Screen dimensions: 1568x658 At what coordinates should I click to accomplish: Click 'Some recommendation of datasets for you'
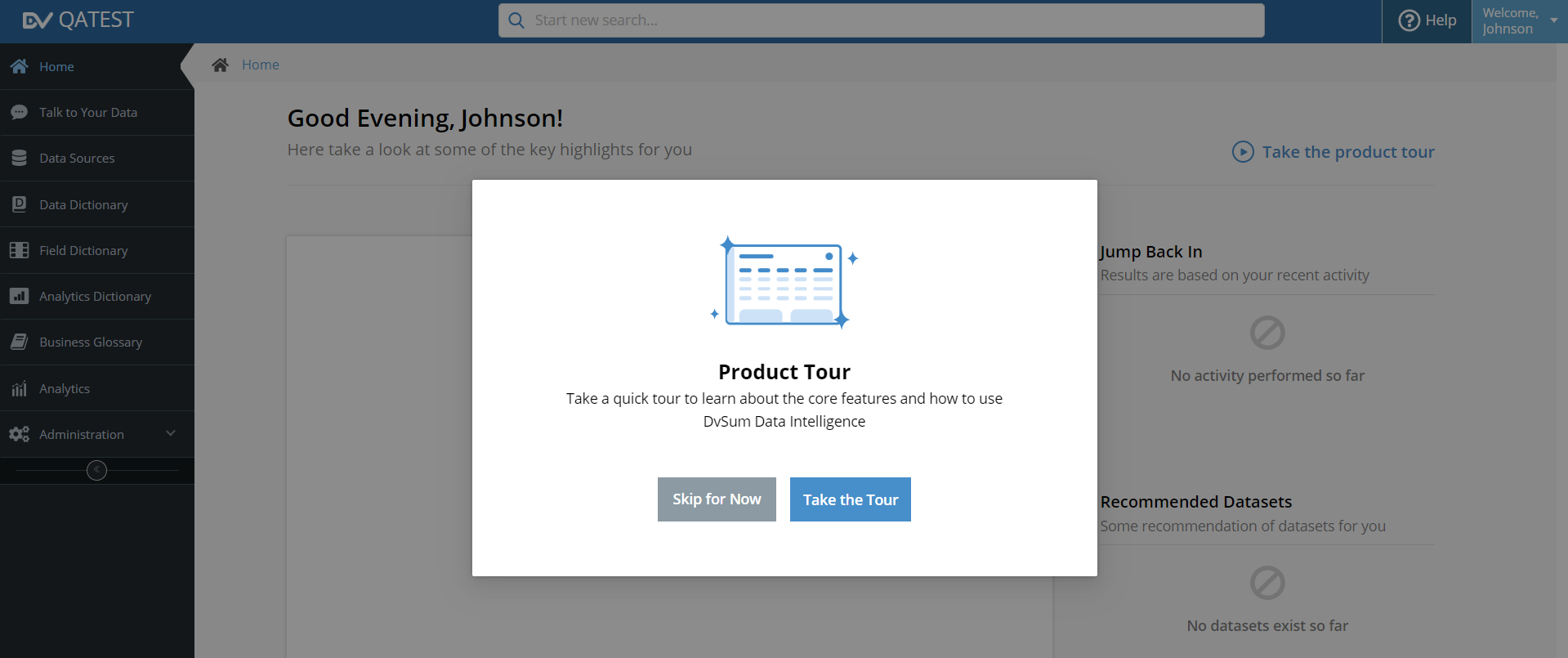(x=1243, y=526)
